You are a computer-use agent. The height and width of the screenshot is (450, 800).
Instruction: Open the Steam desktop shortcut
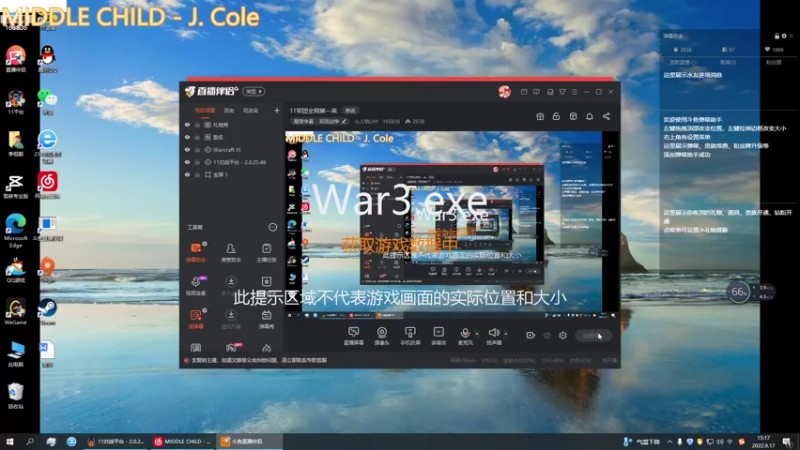click(x=47, y=312)
